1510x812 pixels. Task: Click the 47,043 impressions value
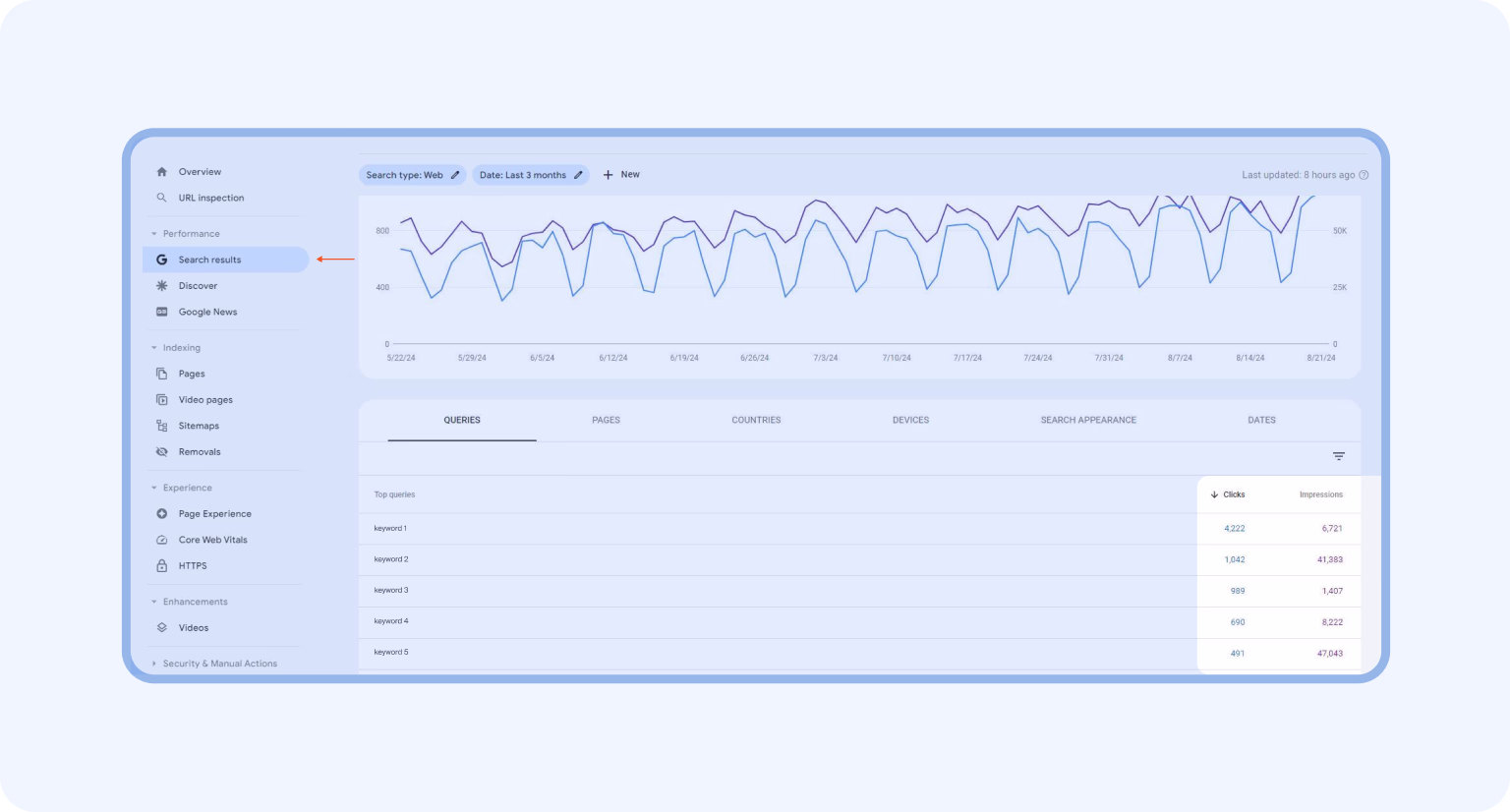point(1330,654)
